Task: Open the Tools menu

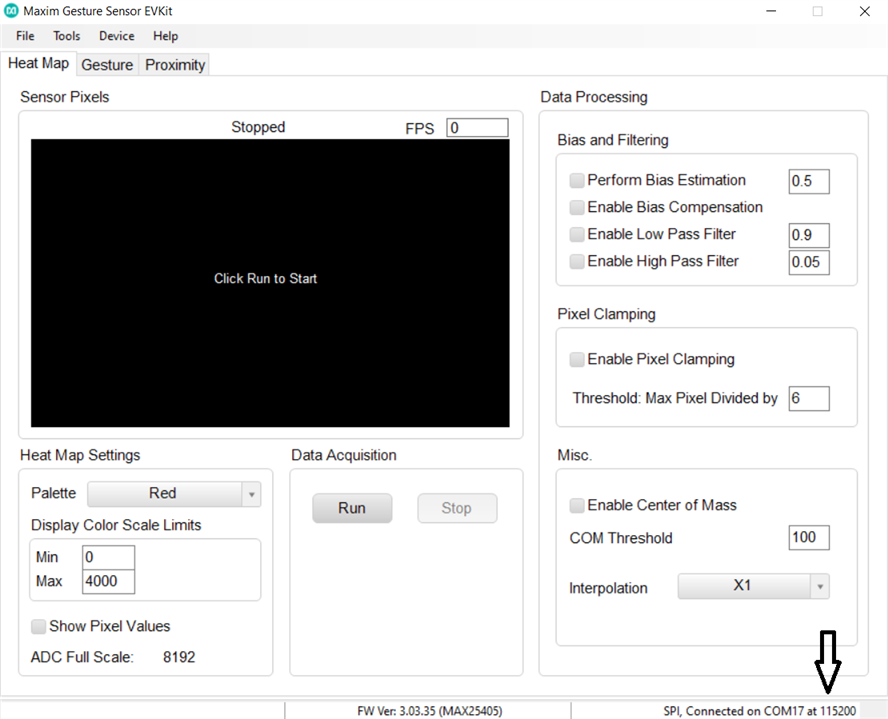Action: (66, 36)
